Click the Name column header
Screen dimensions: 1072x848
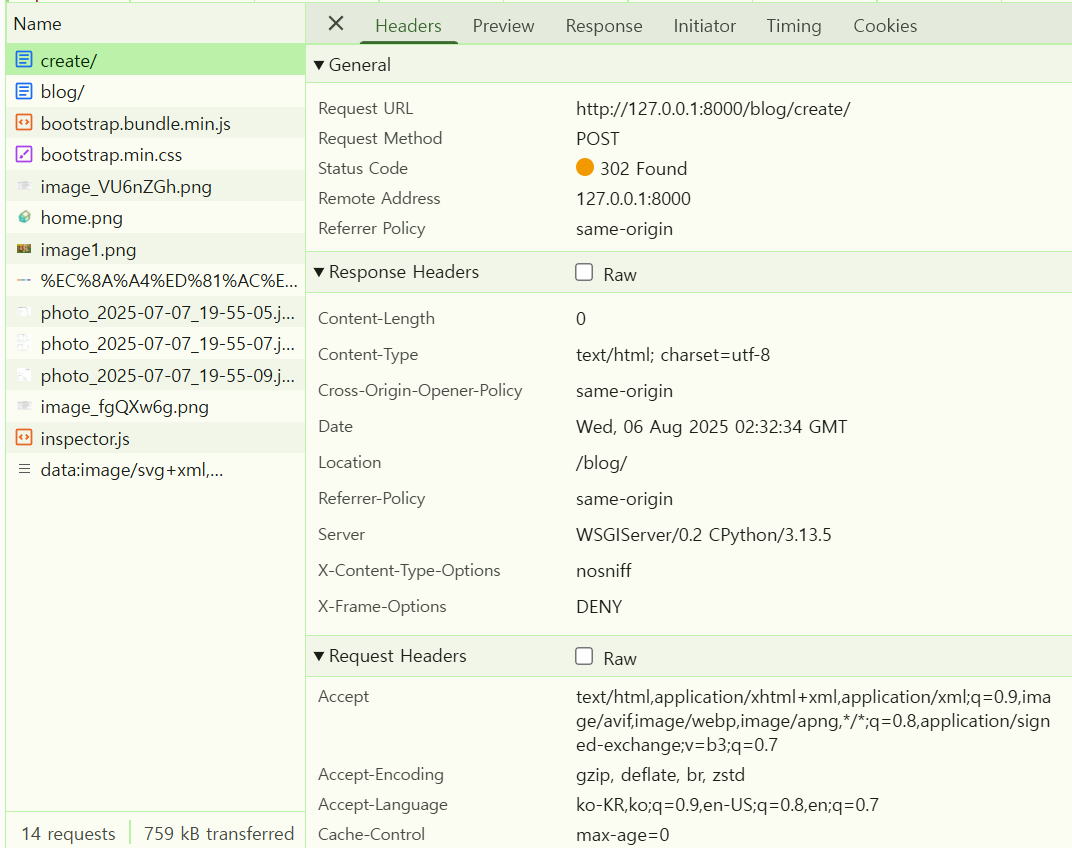coord(38,24)
